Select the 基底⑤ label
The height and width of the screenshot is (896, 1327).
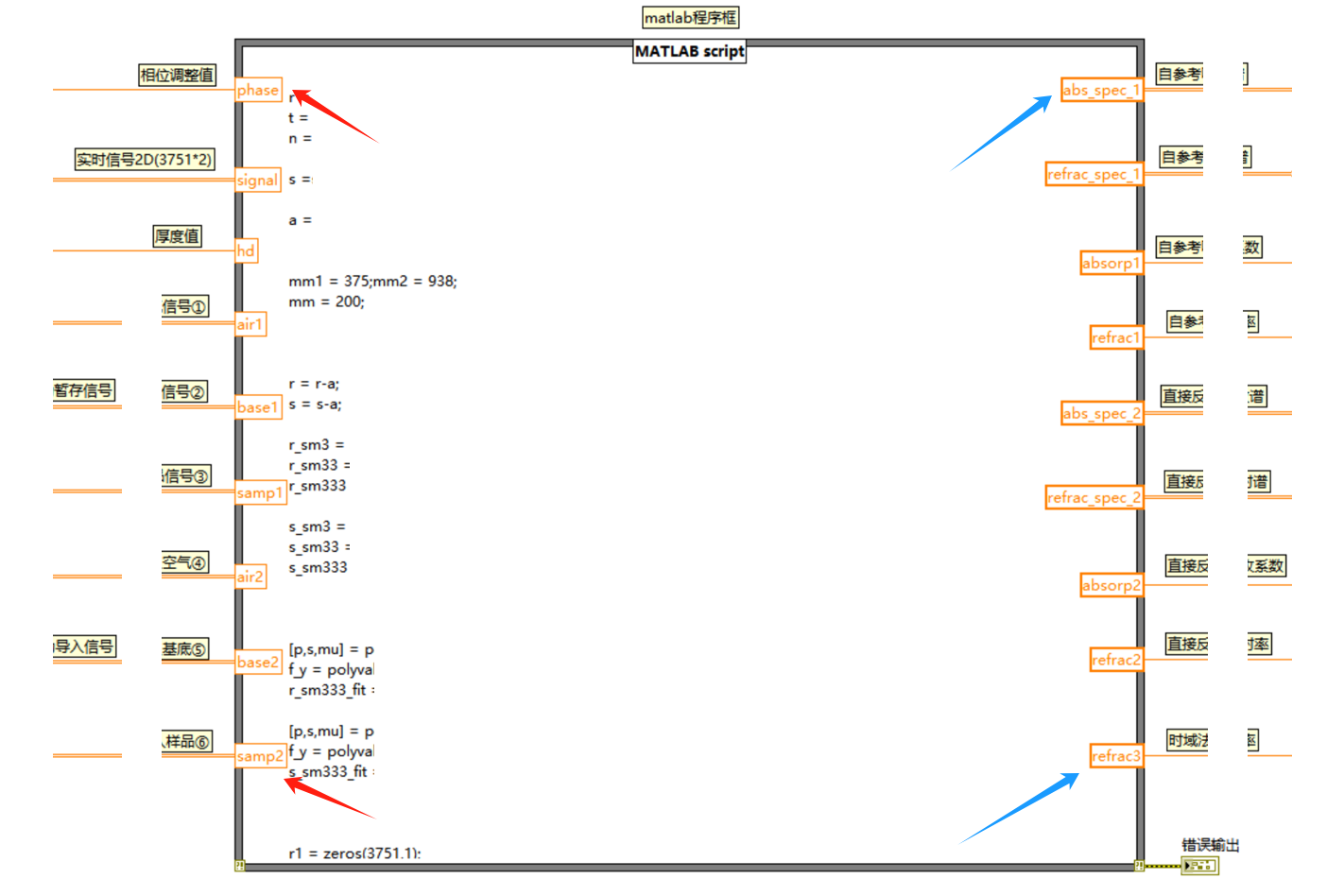tap(184, 648)
